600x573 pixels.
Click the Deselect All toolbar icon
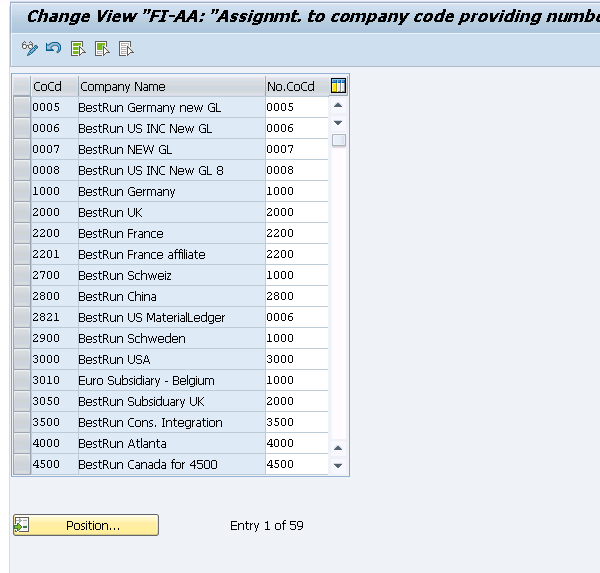pos(126,49)
